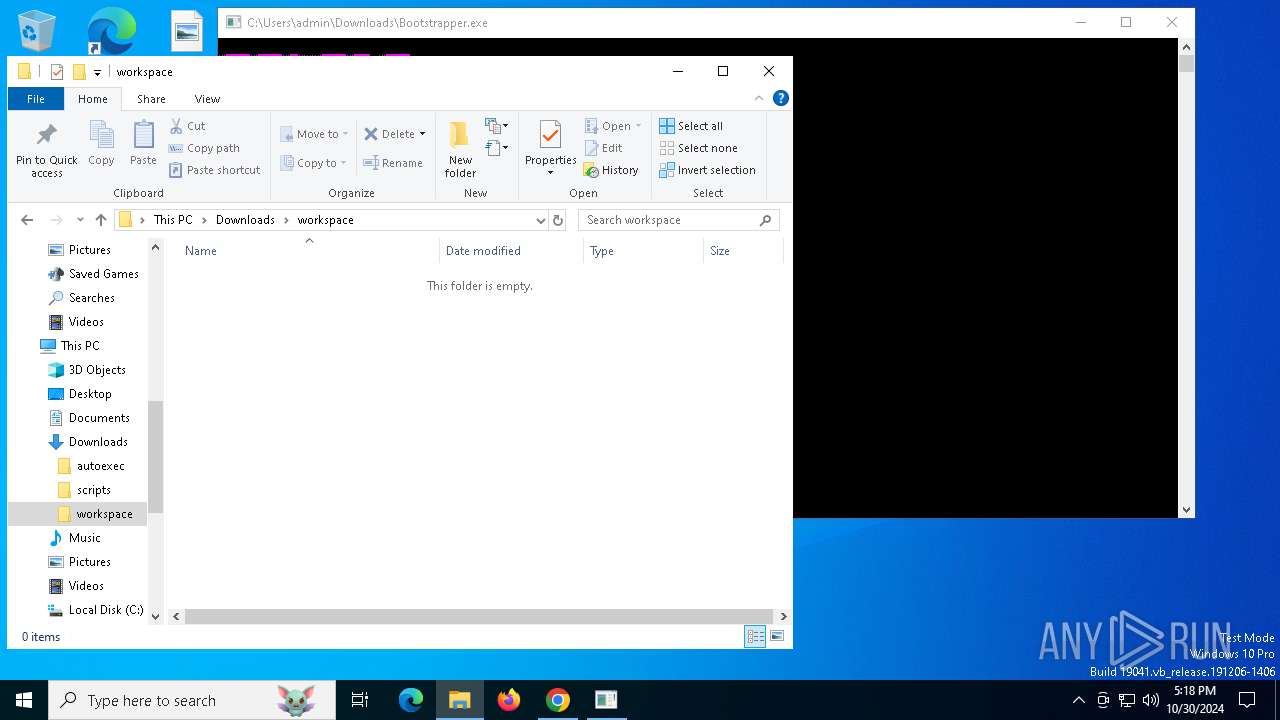Click the Cut scissors option
The height and width of the screenshot is (720, 1280).
(x=187, y=126)
